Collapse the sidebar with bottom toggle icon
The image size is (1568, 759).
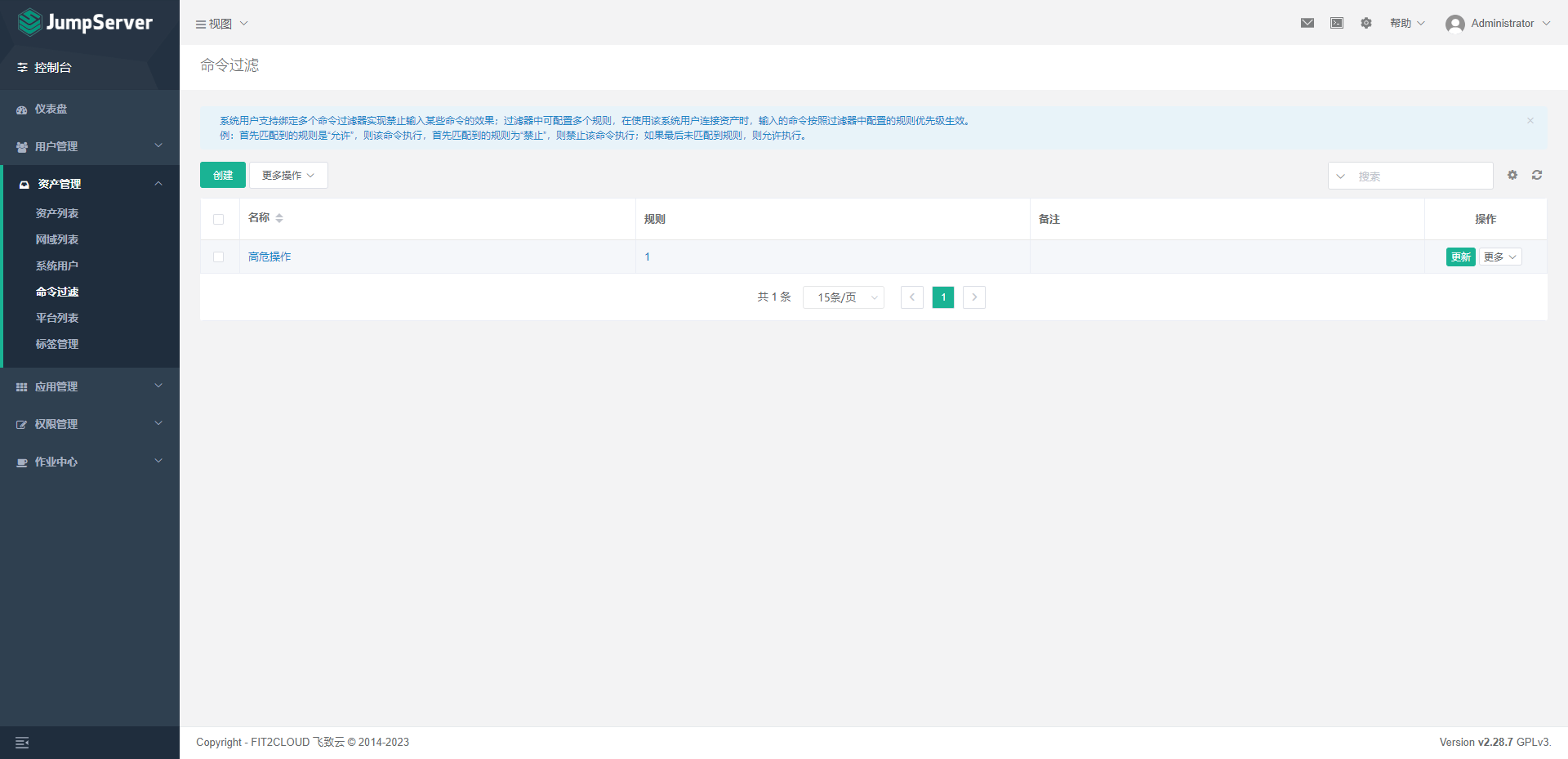tap(22, 743)
